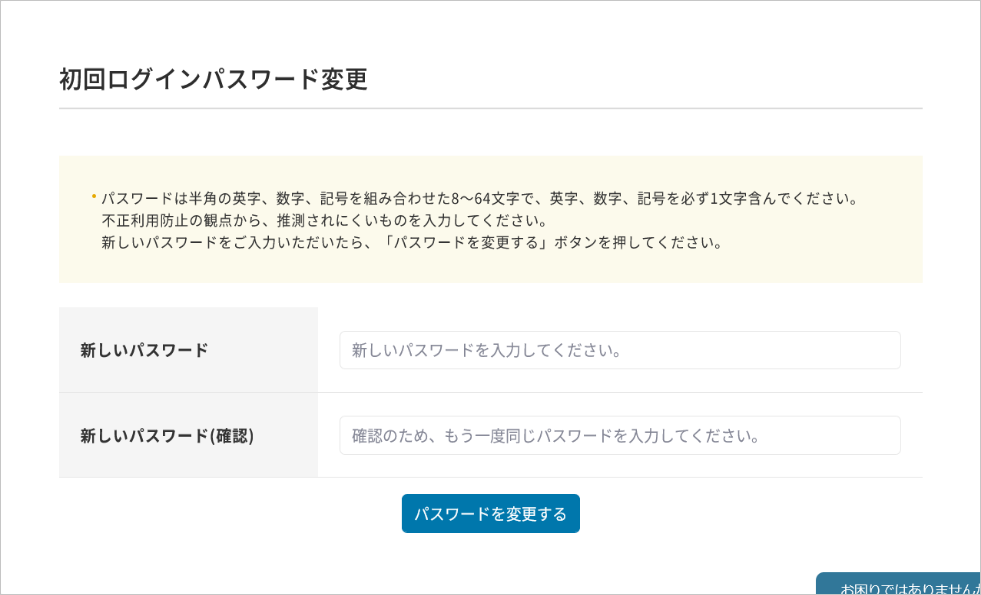Select the 新しいパスワード row label
This screenshot has height=595, width=981.
[144, 350]
